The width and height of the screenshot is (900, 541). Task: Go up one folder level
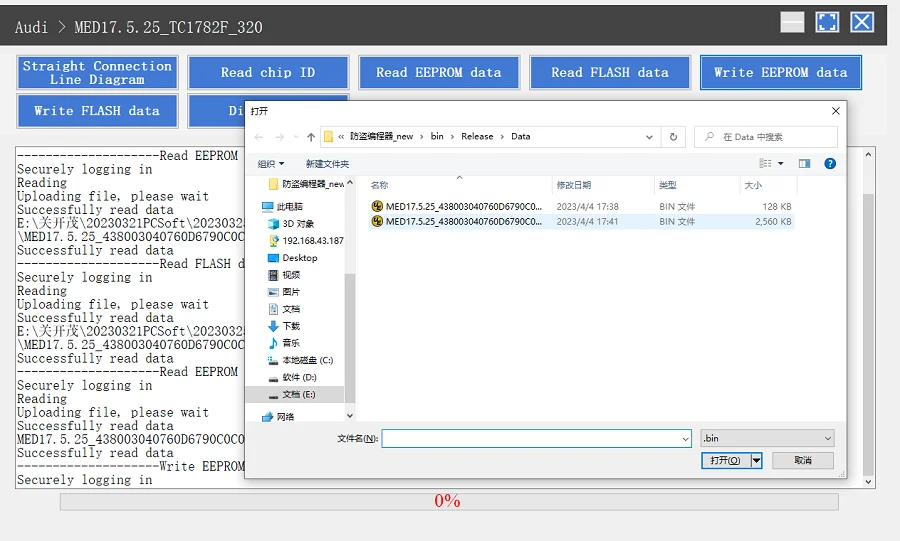tap(311, 137)
